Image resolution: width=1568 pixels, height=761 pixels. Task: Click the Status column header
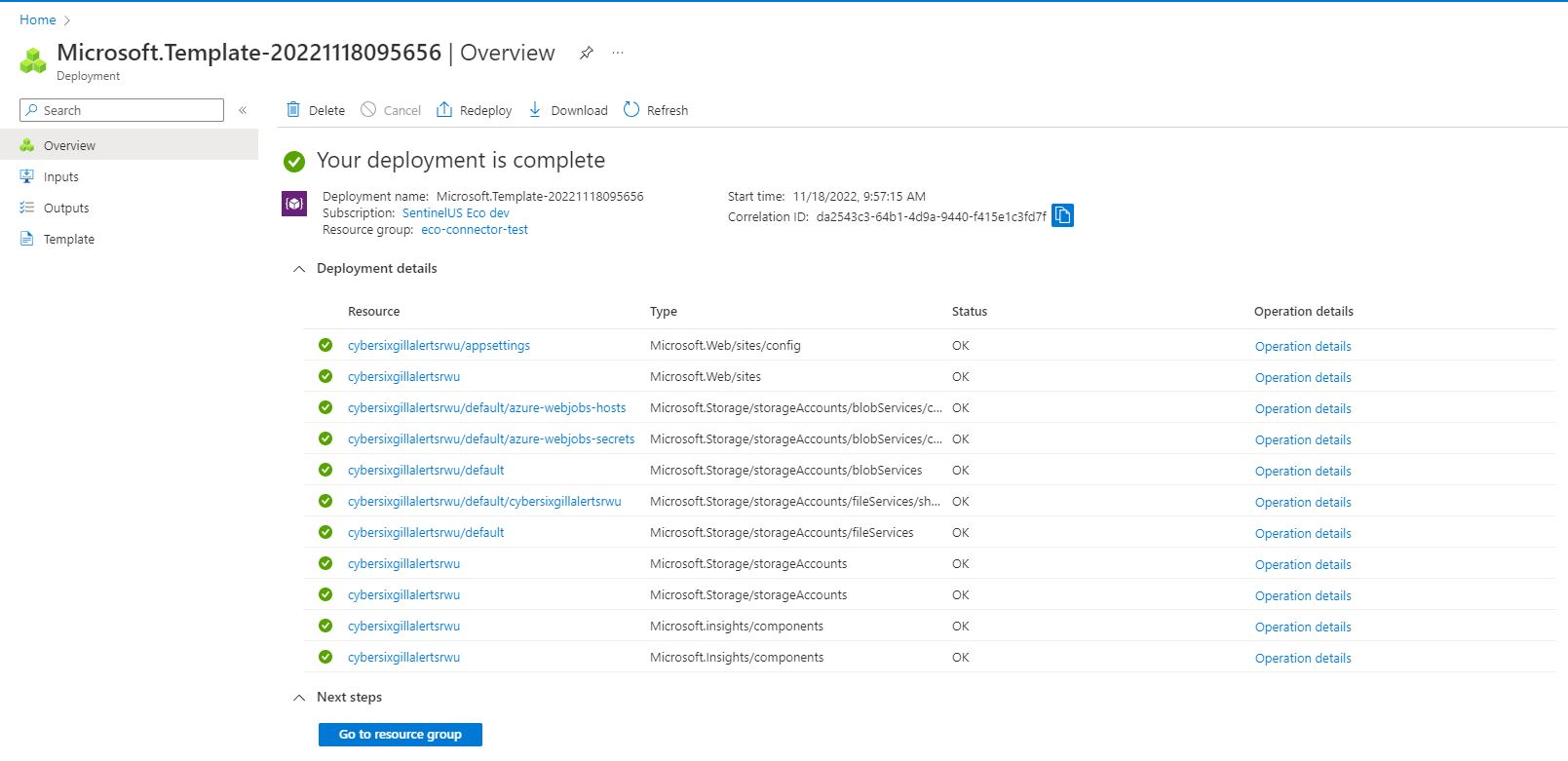pos(970,312)
